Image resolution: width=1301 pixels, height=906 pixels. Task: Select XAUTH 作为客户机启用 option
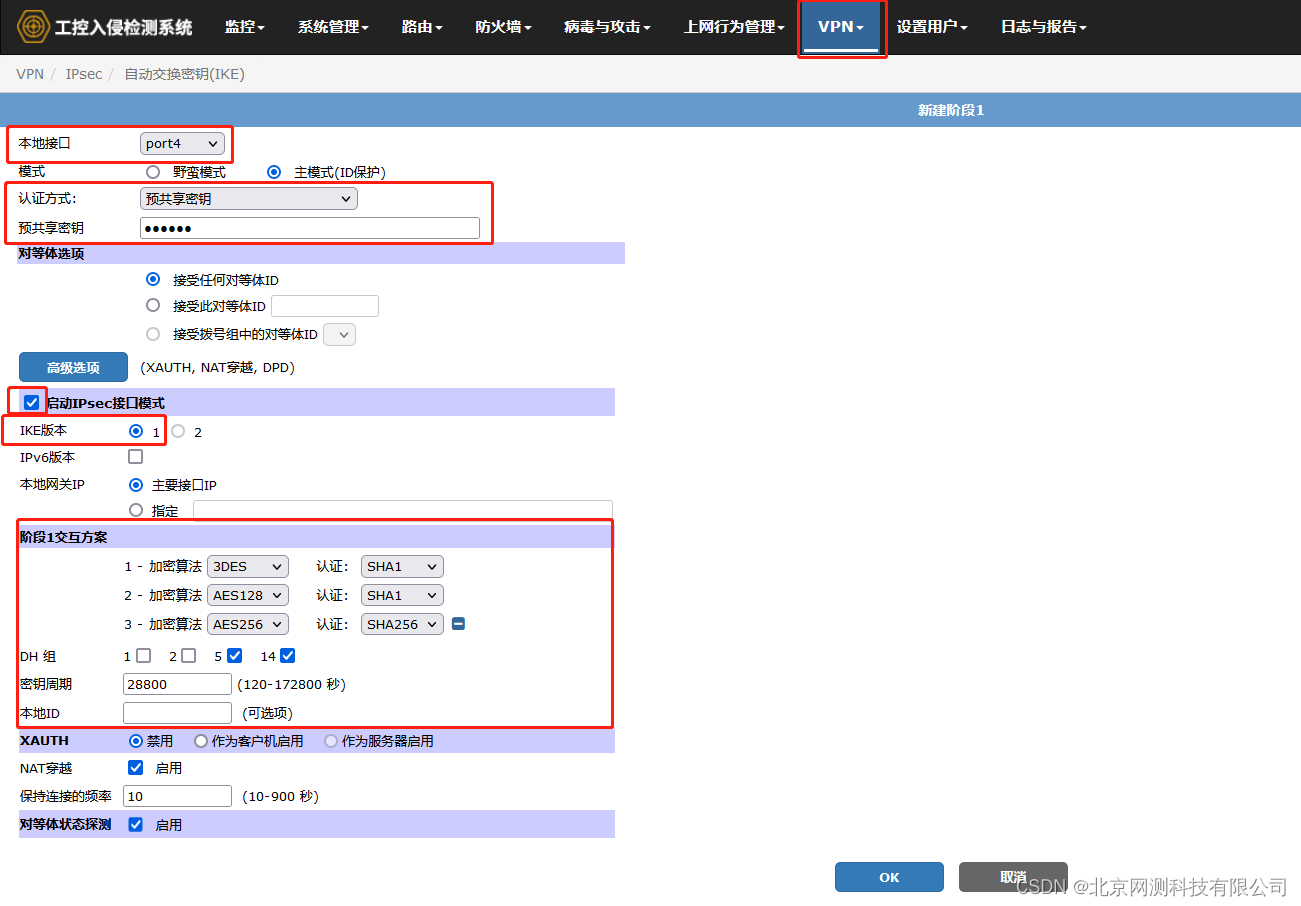201,741
